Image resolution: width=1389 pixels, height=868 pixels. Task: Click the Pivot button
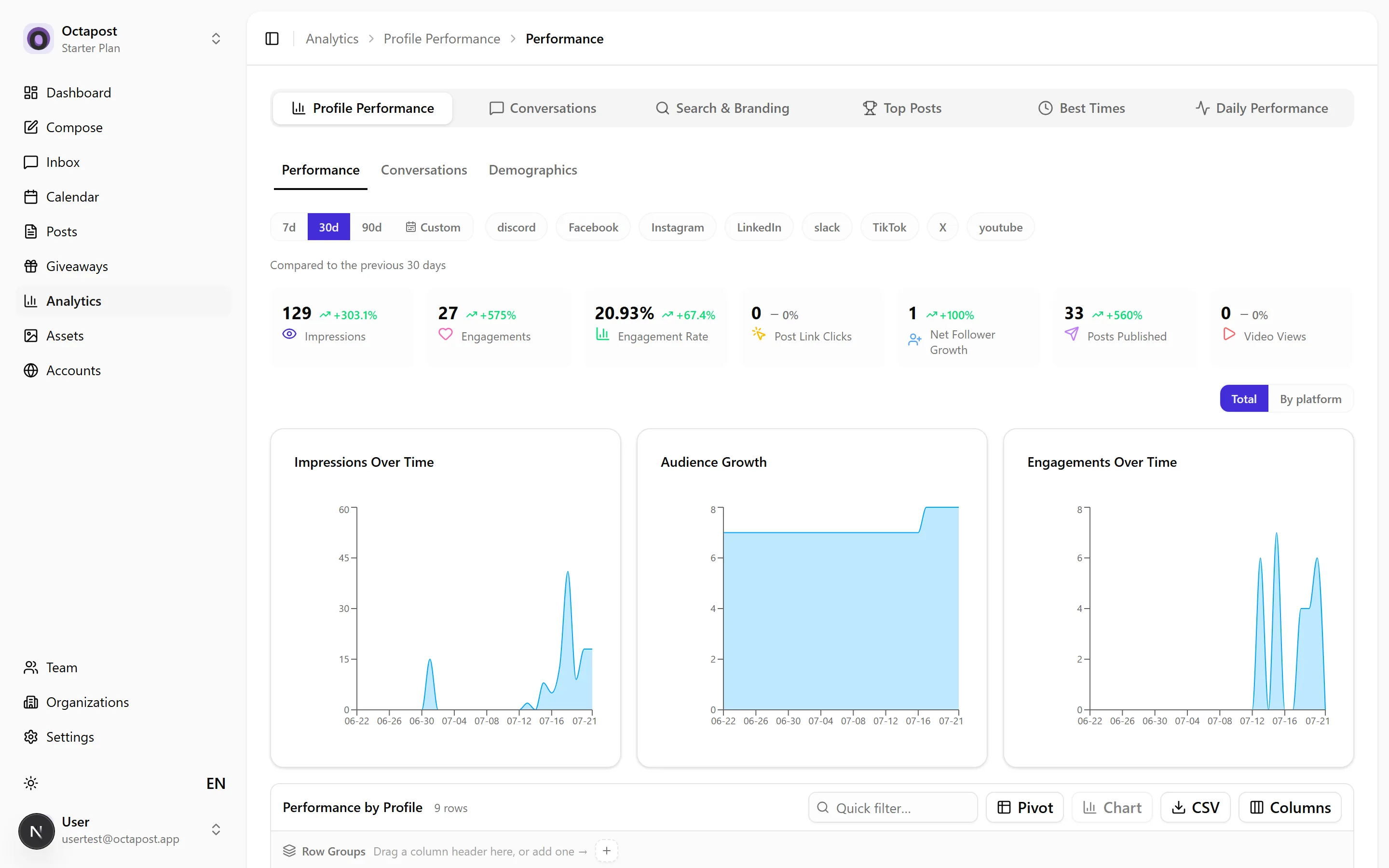pyautogui.click(x=1024, y=808)
